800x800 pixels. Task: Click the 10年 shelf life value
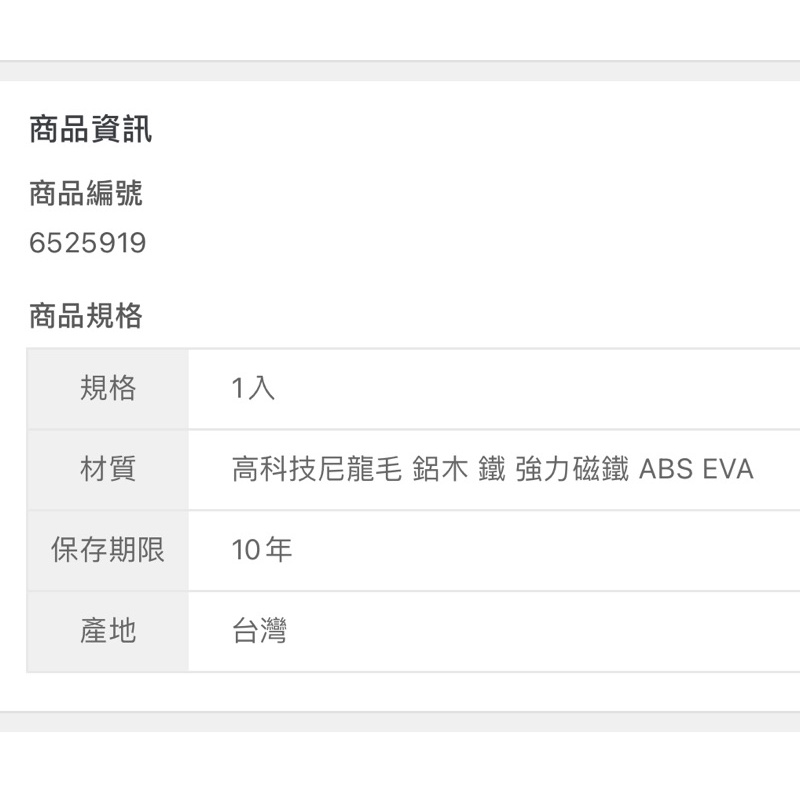coord(262,550)
